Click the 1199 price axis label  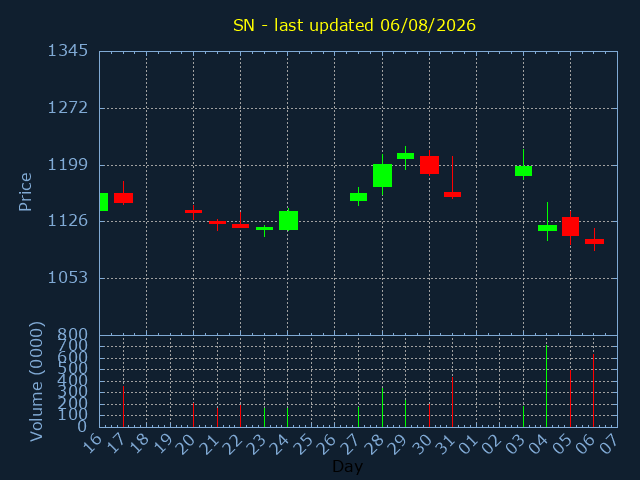click(68, 165)
